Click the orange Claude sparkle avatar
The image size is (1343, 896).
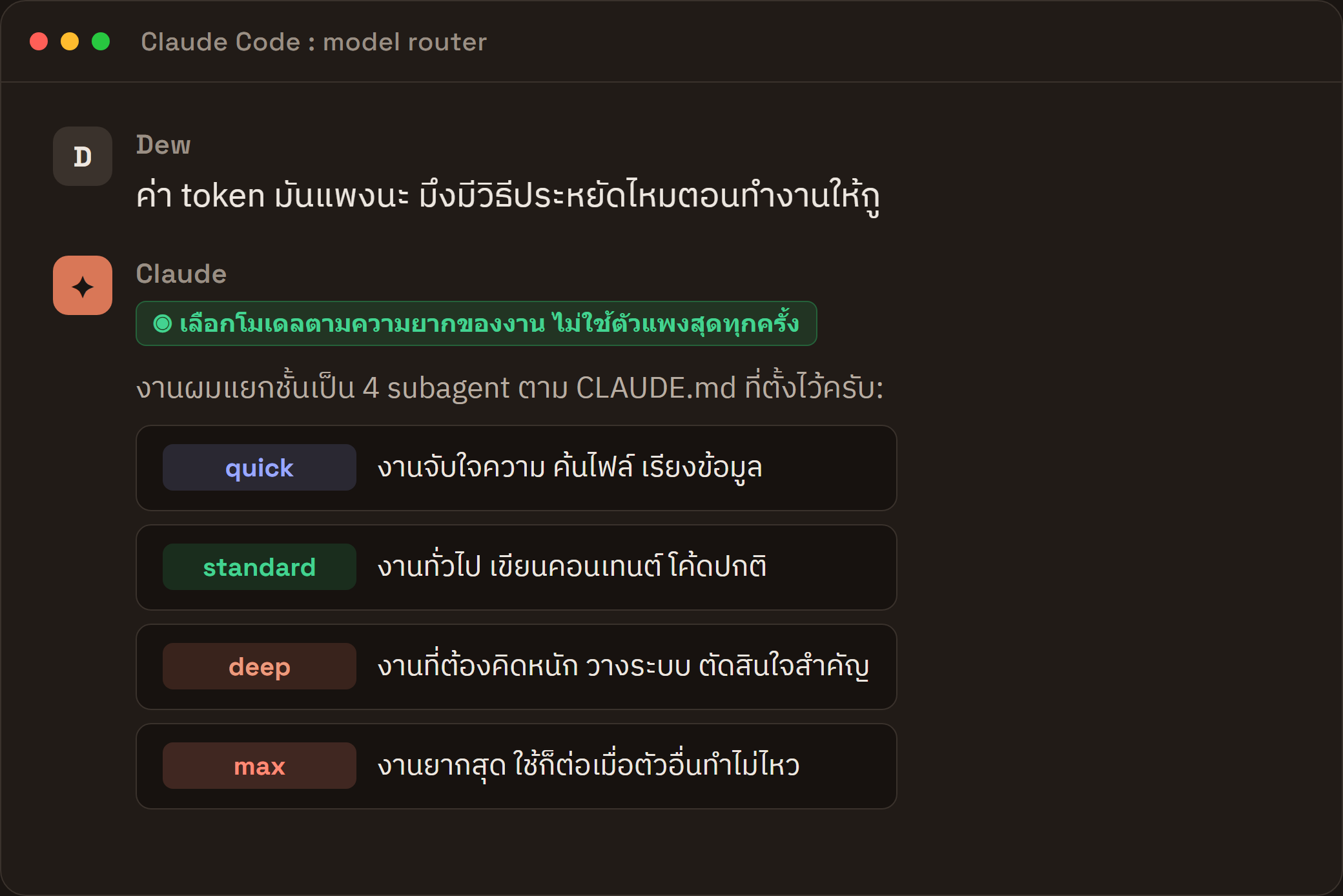click(83, 285)
